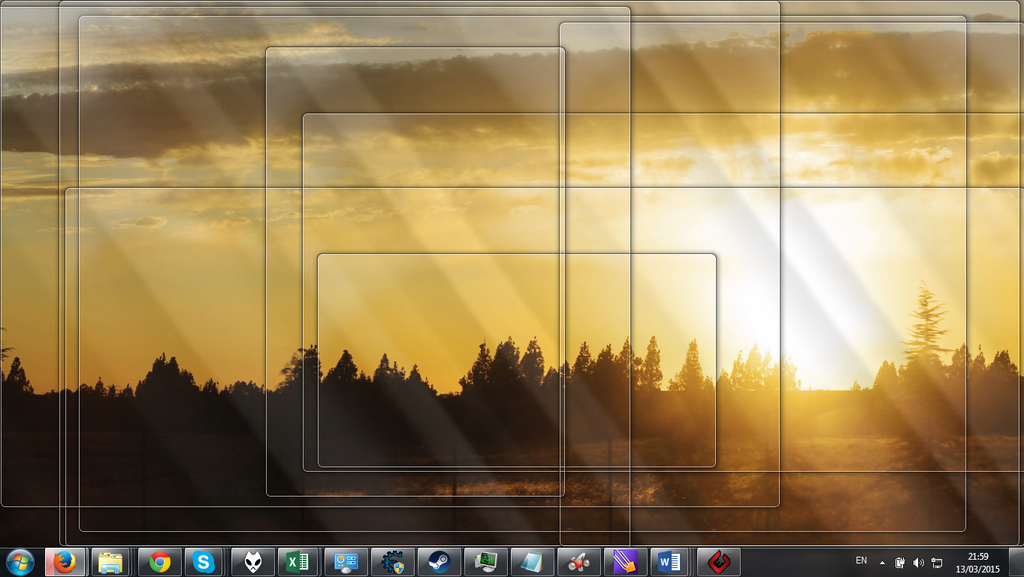The height and width of the screenshot is (577, 1024).
Task: Open the red molecule taskbar icon
Action: [579, 562]
